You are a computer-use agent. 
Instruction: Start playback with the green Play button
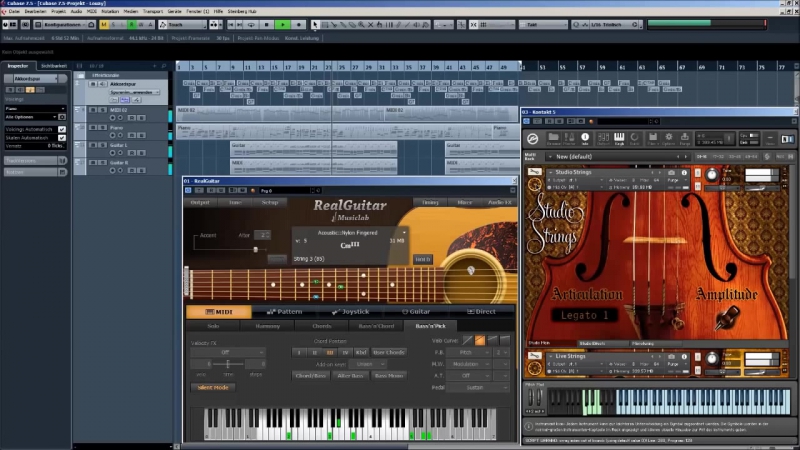pos(282,24)
